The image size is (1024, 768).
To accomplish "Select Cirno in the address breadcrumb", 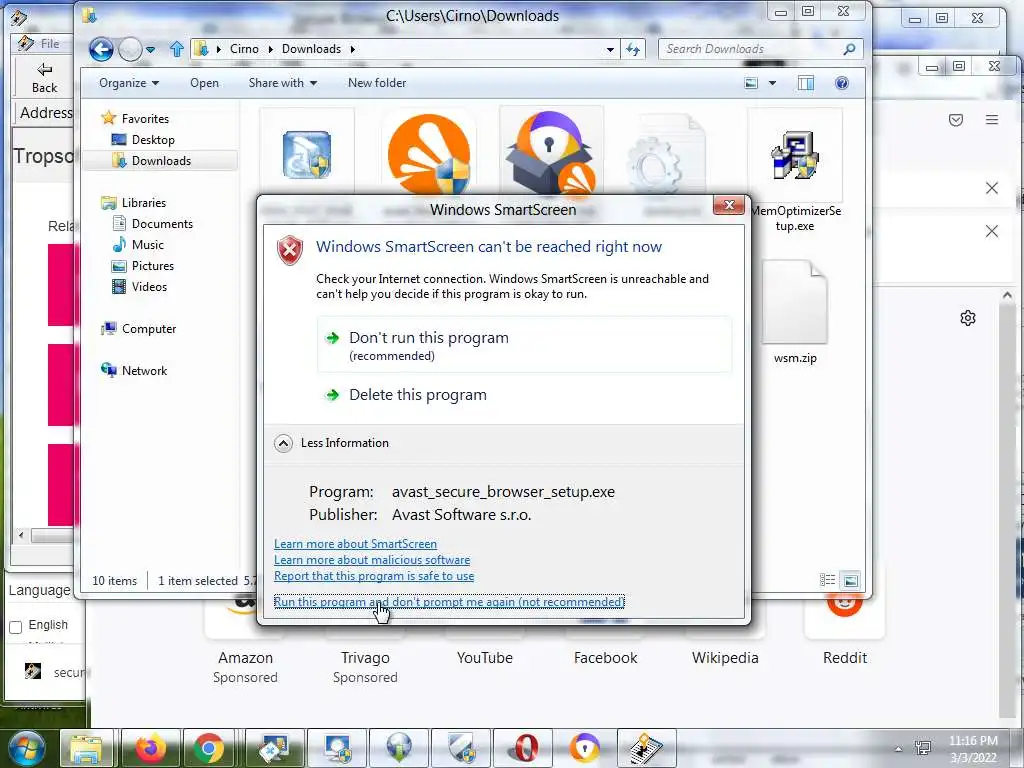I will coord(244,49).
